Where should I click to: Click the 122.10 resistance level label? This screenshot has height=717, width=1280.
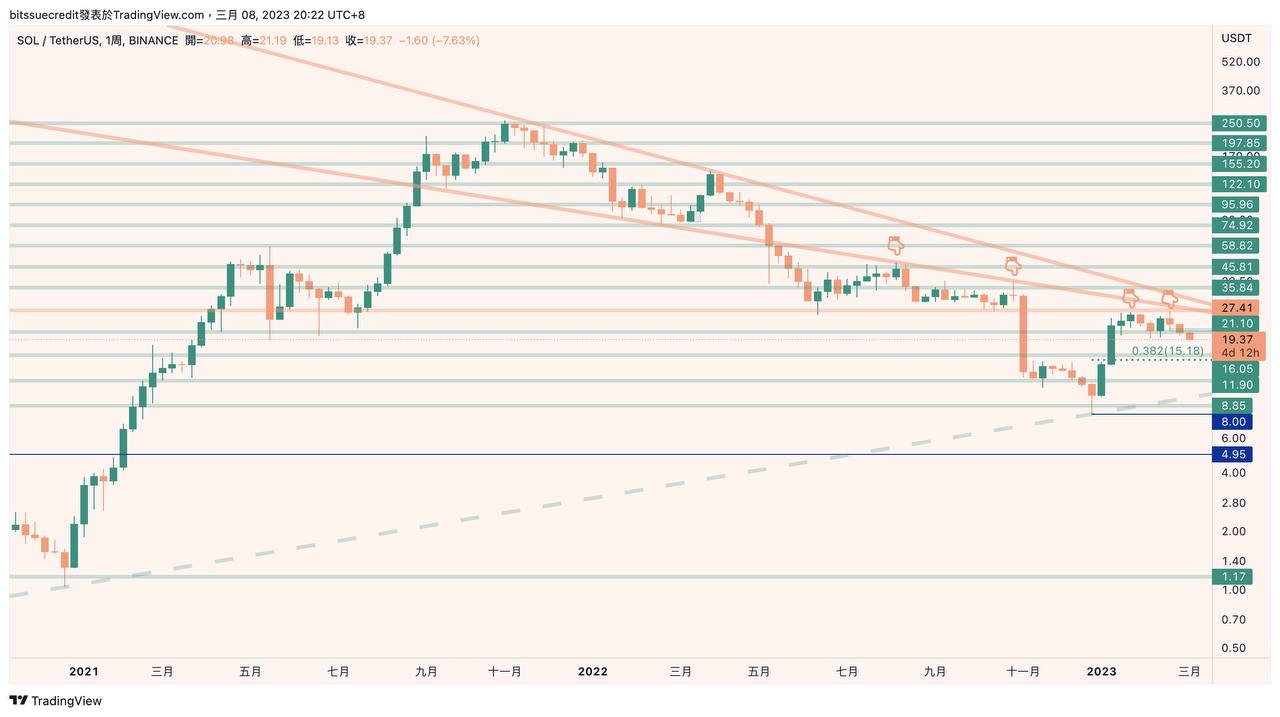click(1240, 184)
